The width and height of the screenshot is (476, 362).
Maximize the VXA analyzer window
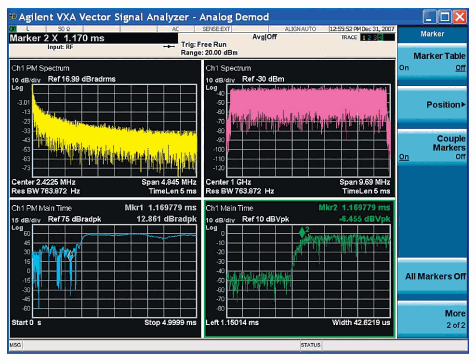pyautogui.click(x=444, y=16)
